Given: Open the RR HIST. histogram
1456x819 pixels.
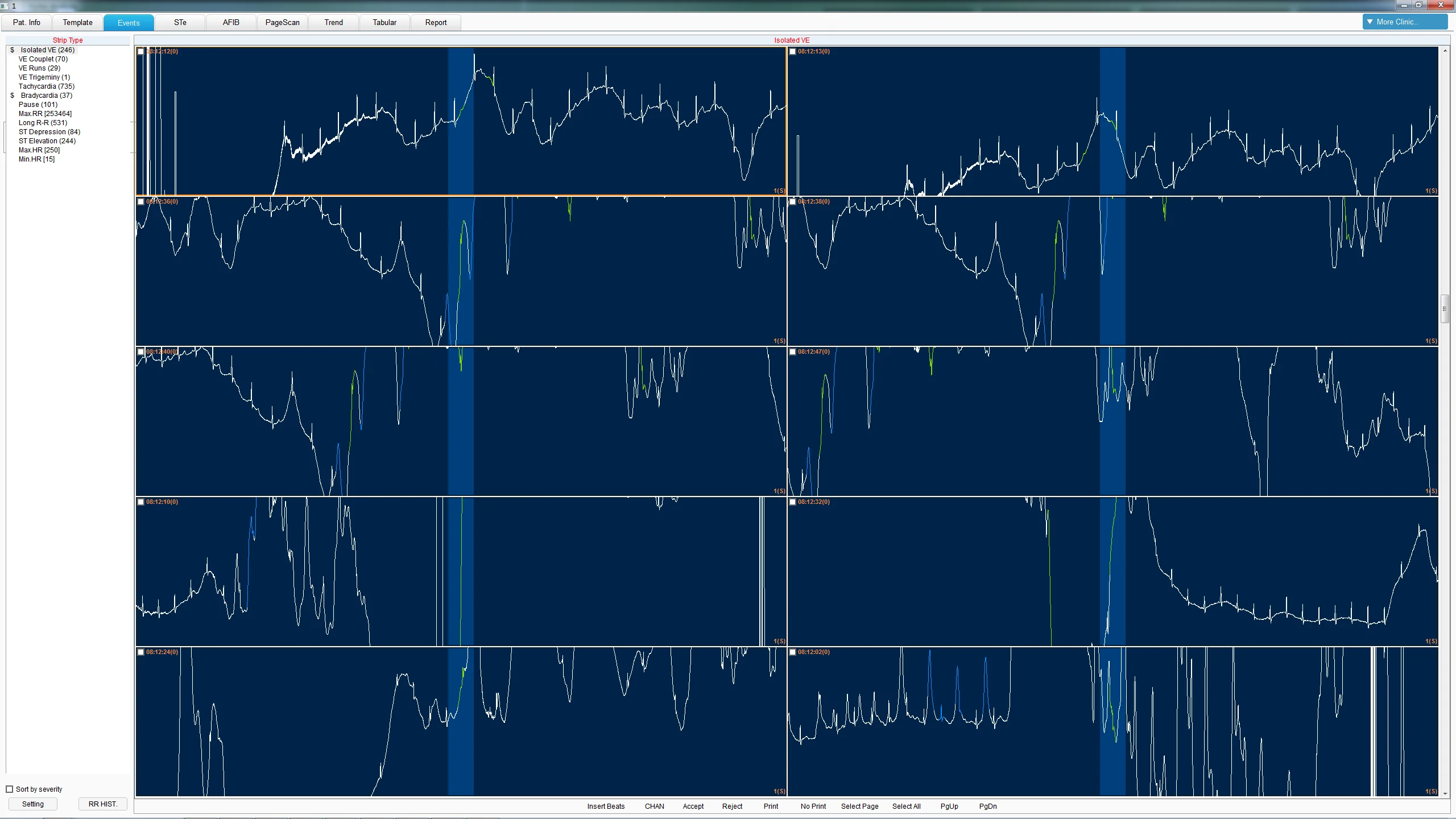Looking at the screenshot, I should pyautogui.click(x=102, y=804).
